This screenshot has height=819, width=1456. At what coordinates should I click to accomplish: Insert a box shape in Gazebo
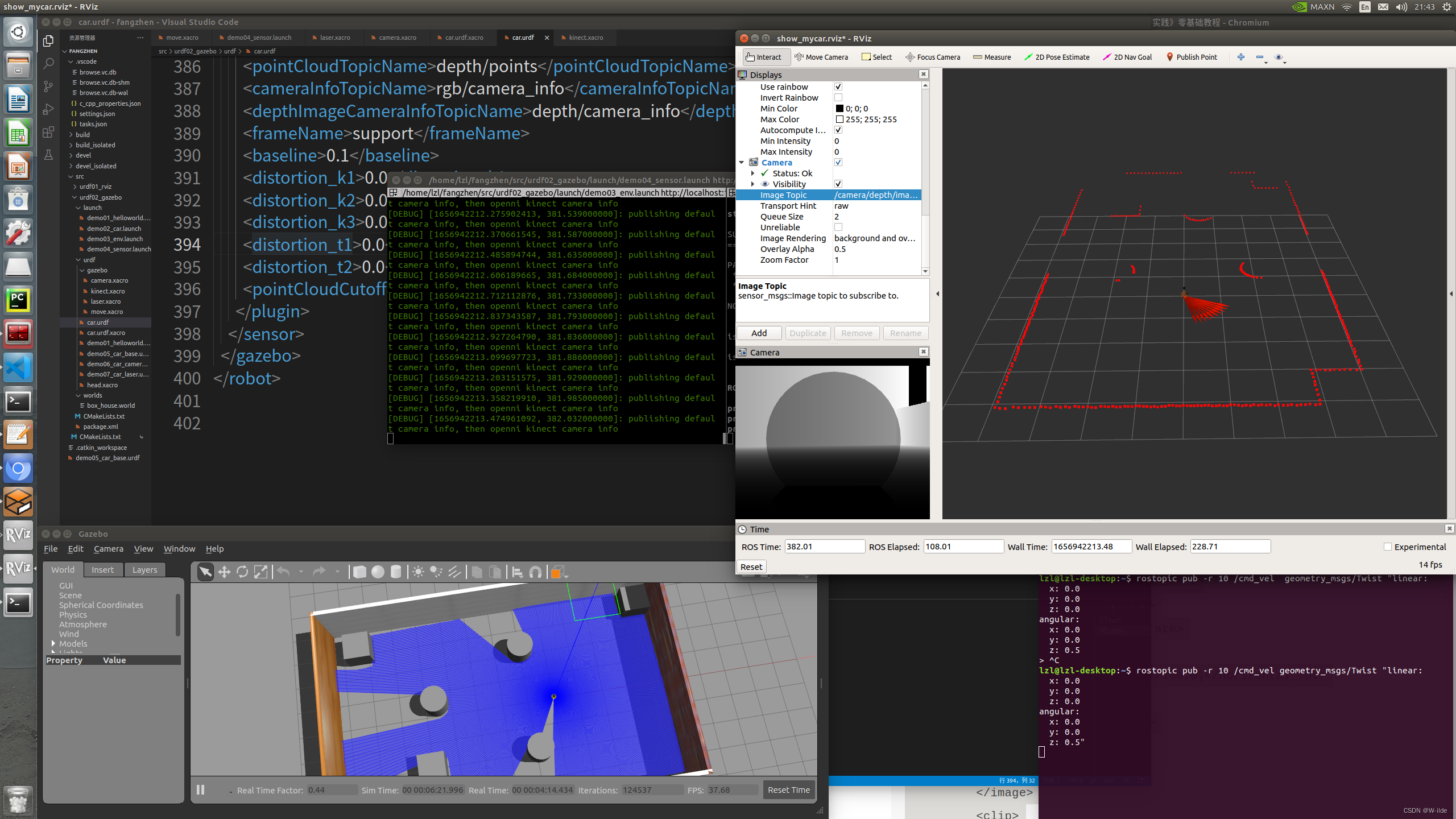(359, 572)
